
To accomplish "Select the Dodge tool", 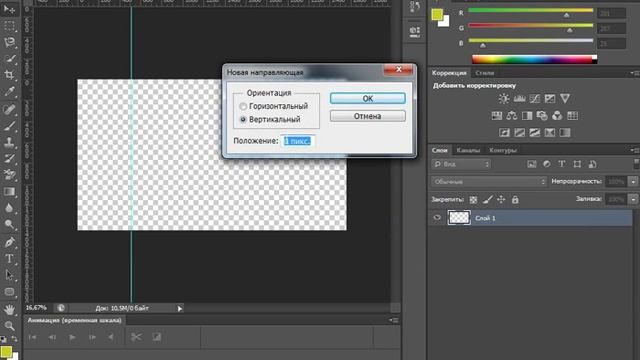I will 9,224.
